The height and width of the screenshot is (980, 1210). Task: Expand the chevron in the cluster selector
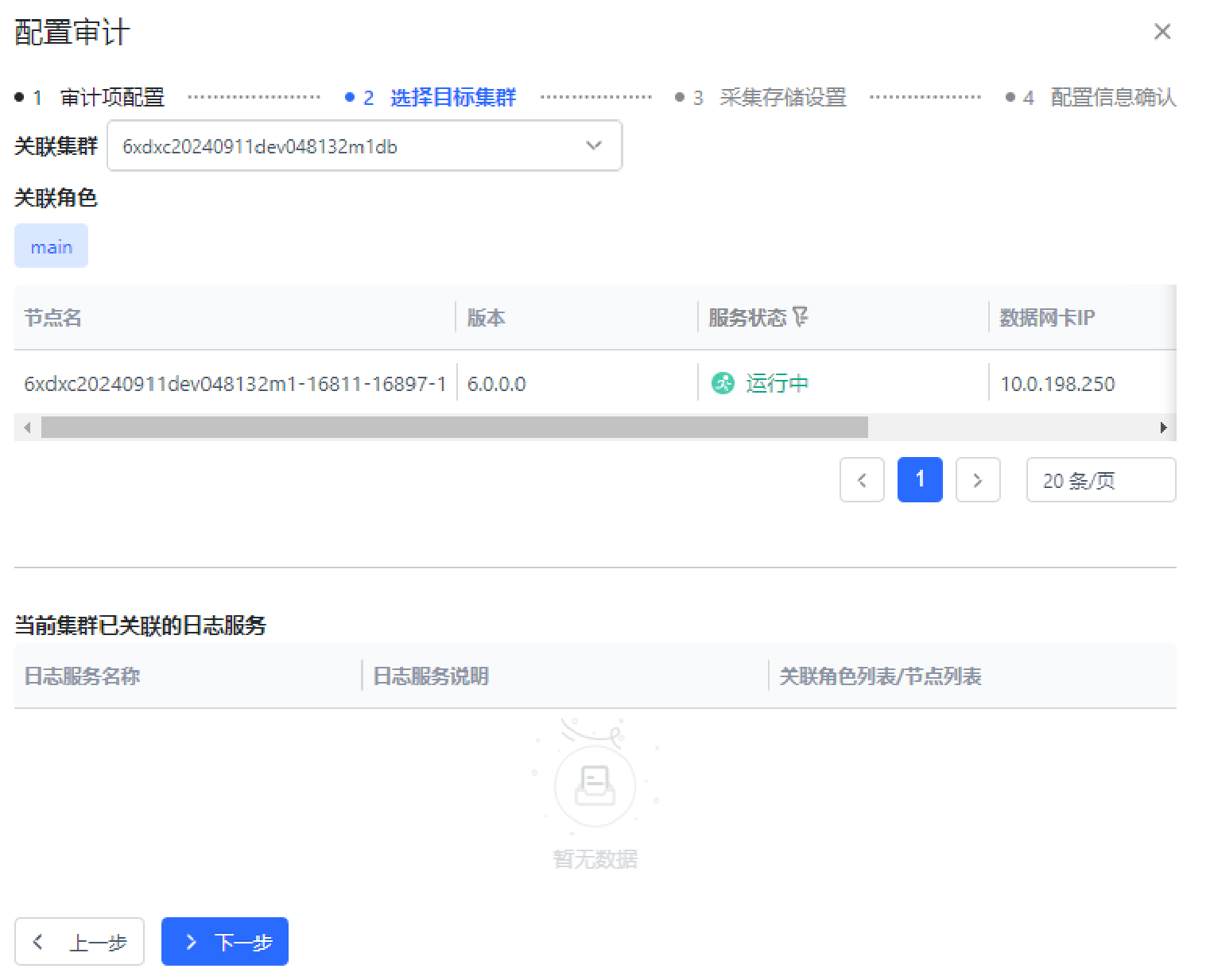click(x=594, y=145)
